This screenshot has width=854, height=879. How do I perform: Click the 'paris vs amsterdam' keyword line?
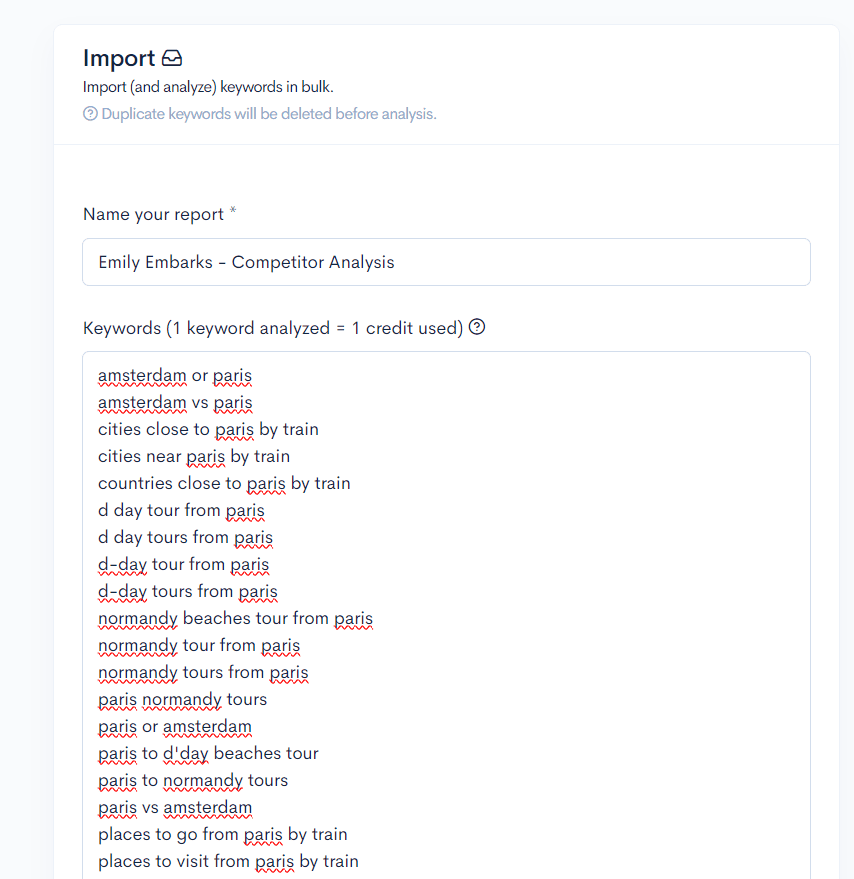point(175,808)
